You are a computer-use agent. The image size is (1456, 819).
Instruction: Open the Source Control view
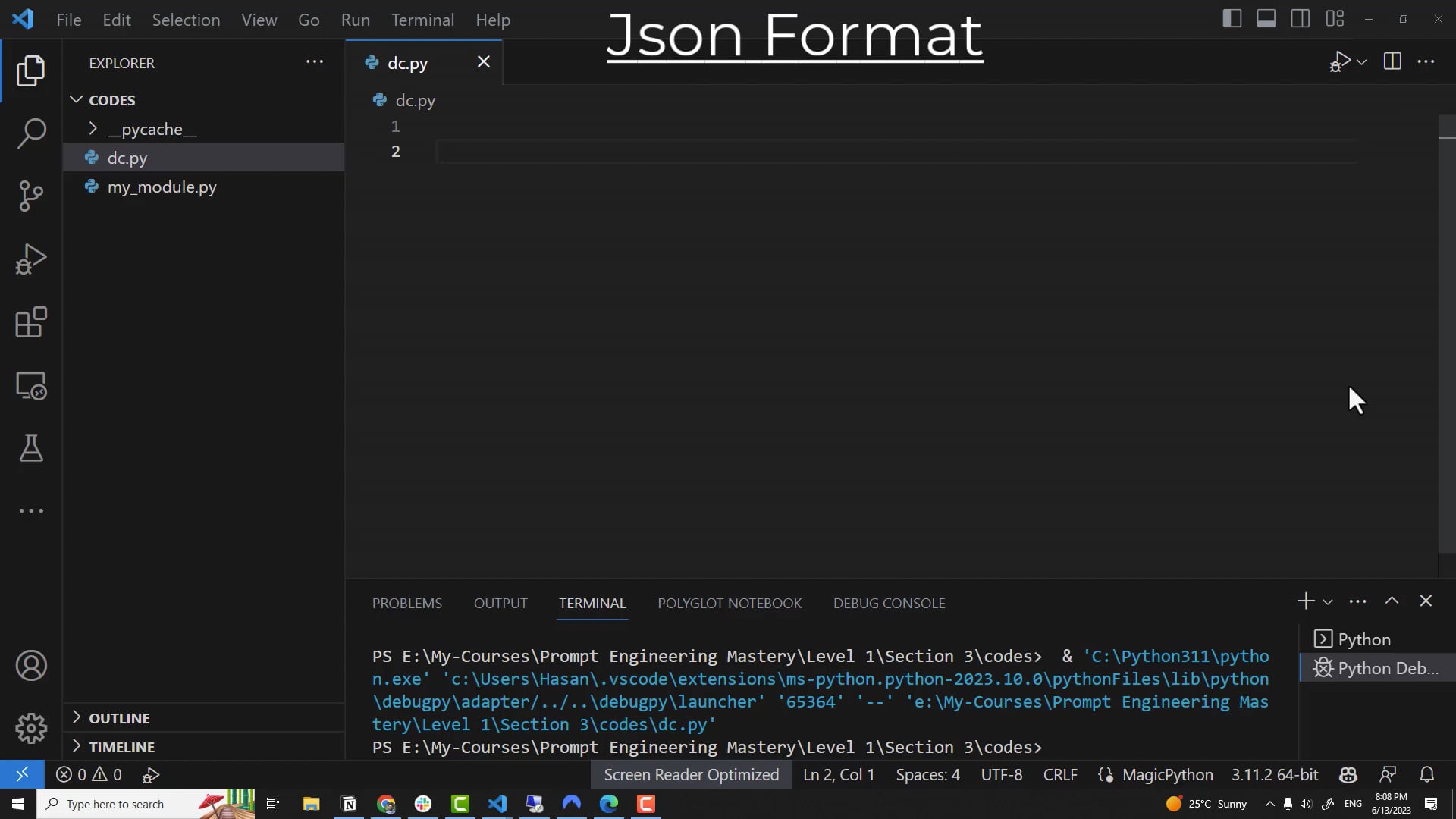click(31, 196)
